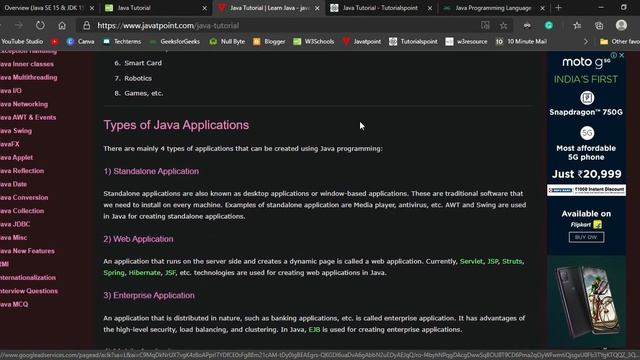Open the Canva bookmark

coord(81,42)
